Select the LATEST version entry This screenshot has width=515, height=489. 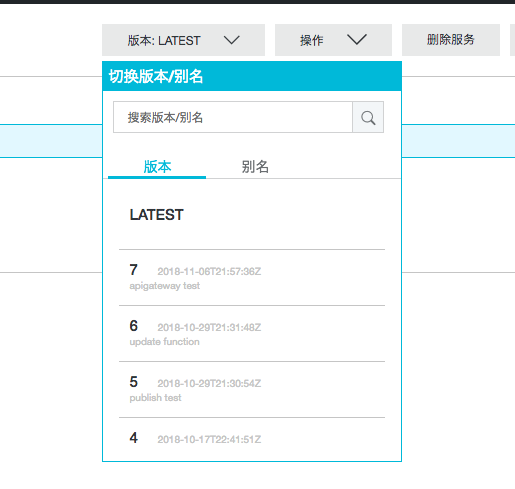[252, 215]
